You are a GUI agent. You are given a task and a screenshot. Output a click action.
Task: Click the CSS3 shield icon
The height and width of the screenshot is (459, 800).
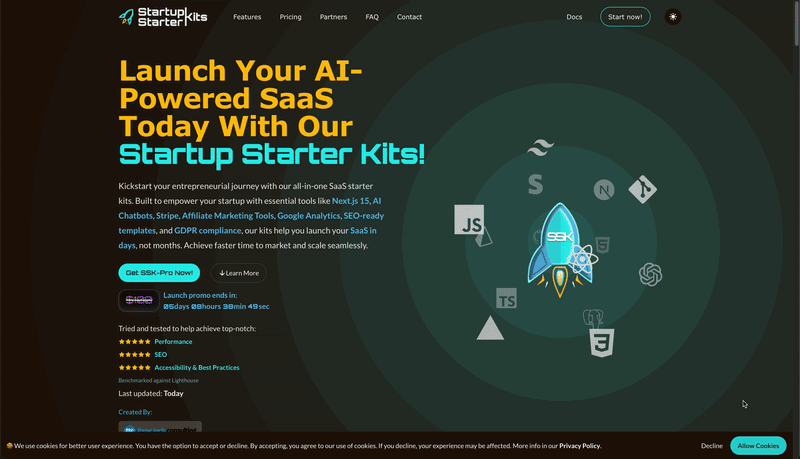coord(602,343)
